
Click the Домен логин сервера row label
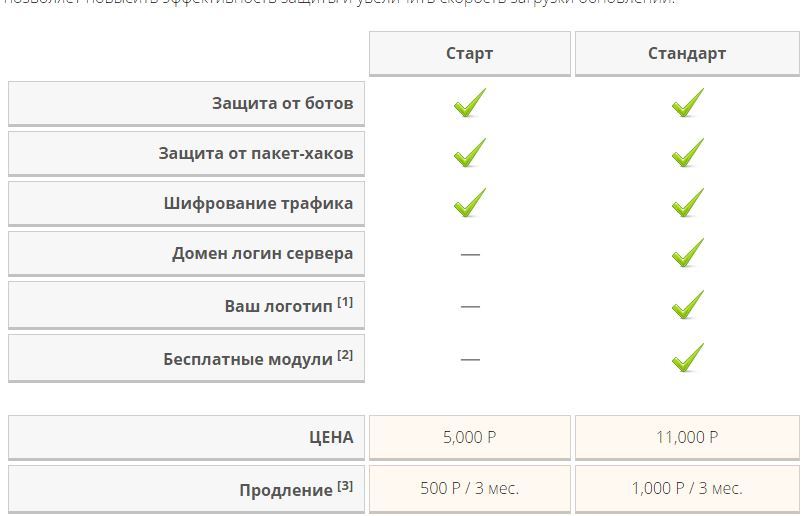[262, 254]
